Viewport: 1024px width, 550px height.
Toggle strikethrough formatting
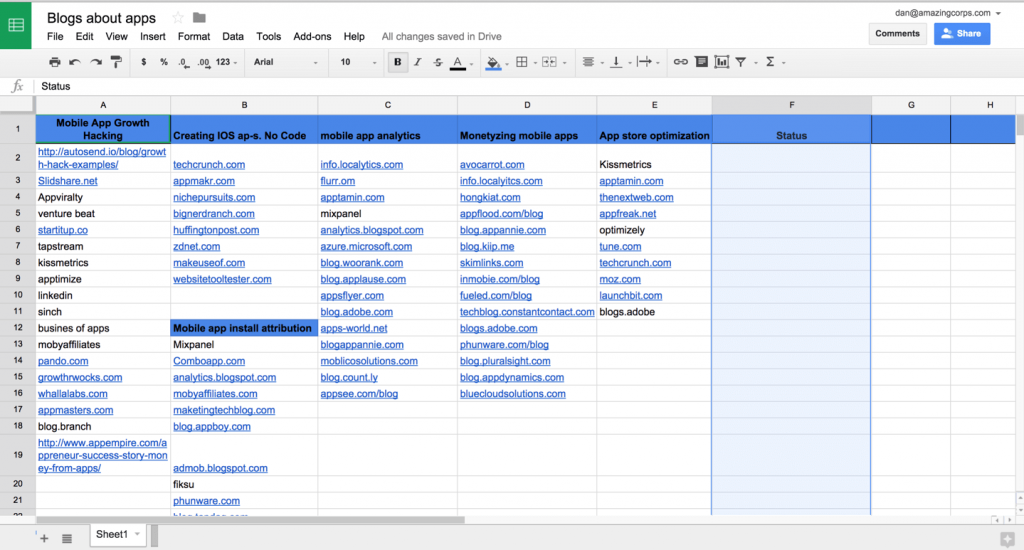438,62
